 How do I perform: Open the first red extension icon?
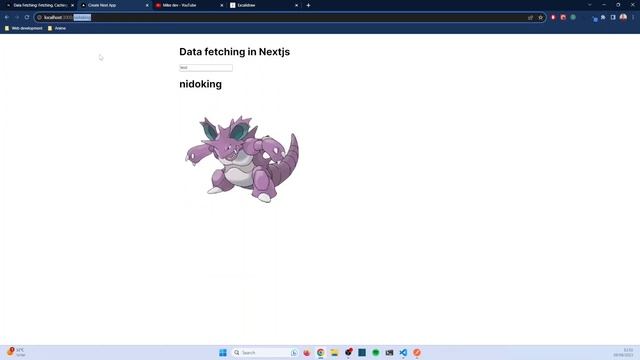point(553,18)
